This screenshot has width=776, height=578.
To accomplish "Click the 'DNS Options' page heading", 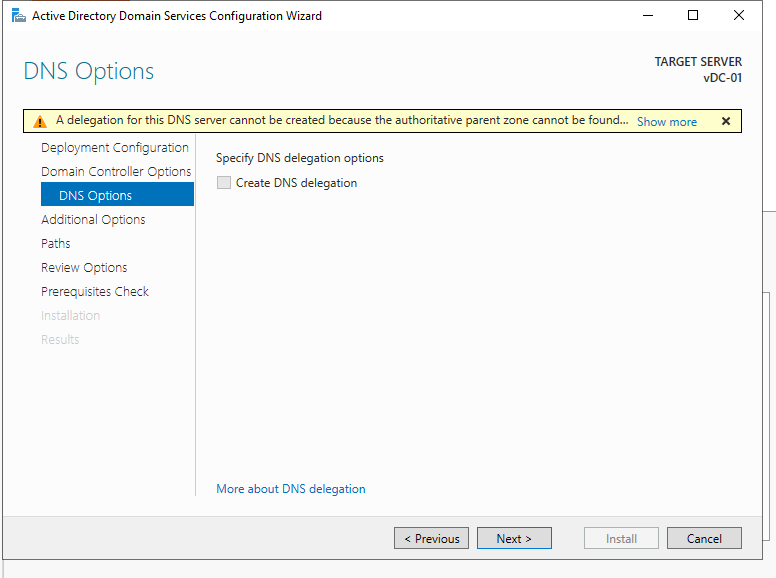I will pos(89,71).
